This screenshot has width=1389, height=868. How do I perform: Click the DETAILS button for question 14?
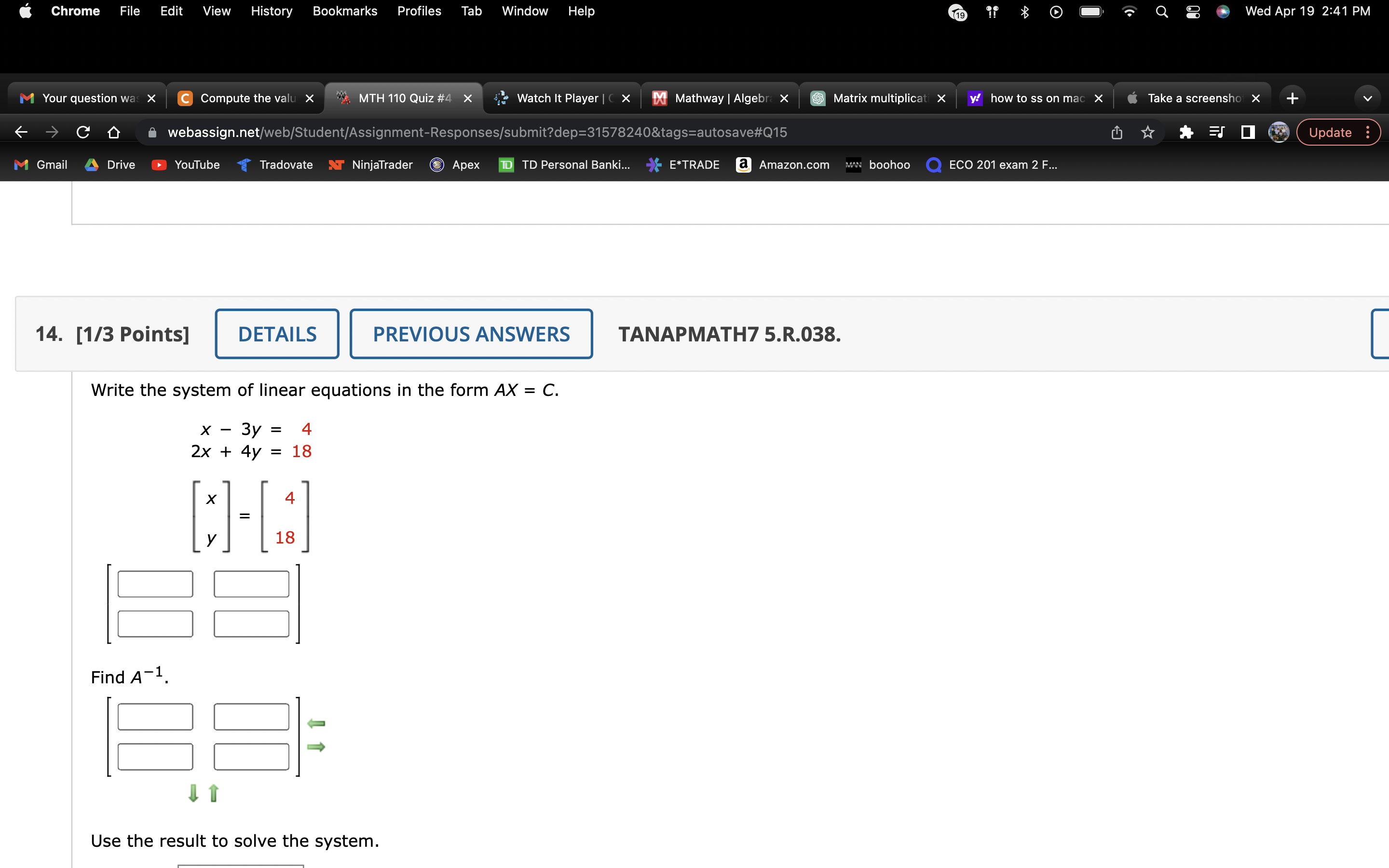pyautogui.click(x=277, y=334)
